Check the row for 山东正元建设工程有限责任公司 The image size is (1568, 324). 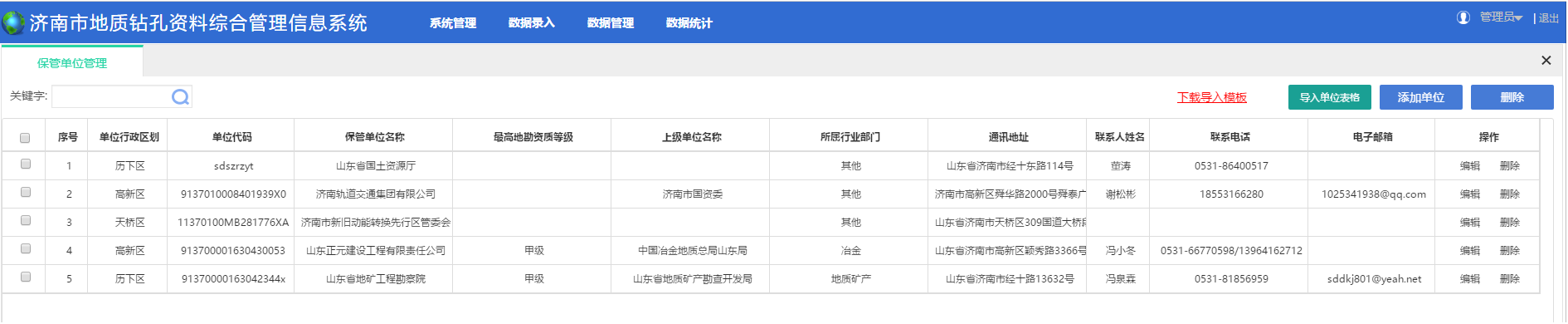click(26, 249)
